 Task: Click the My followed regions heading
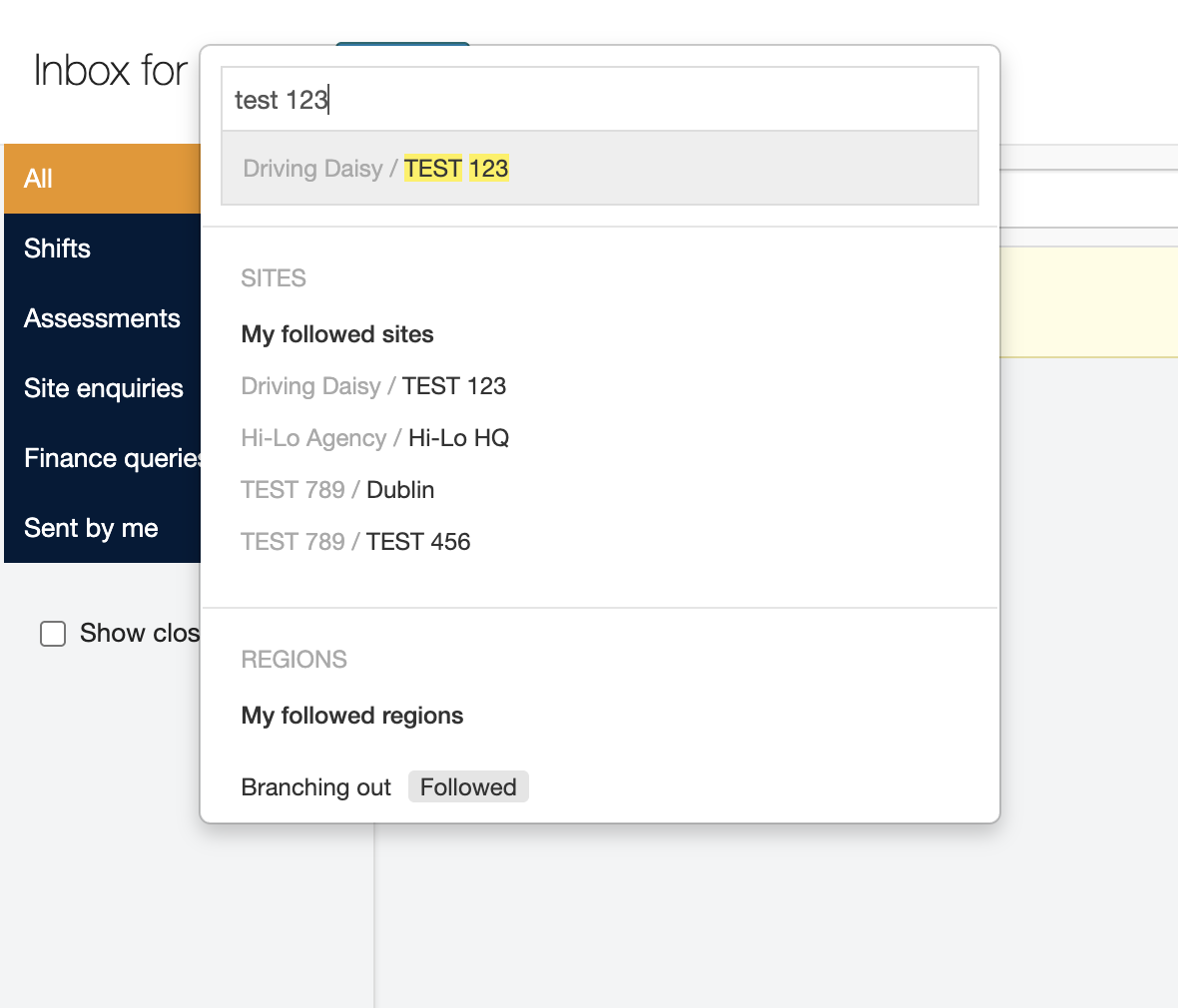point(352,716)
